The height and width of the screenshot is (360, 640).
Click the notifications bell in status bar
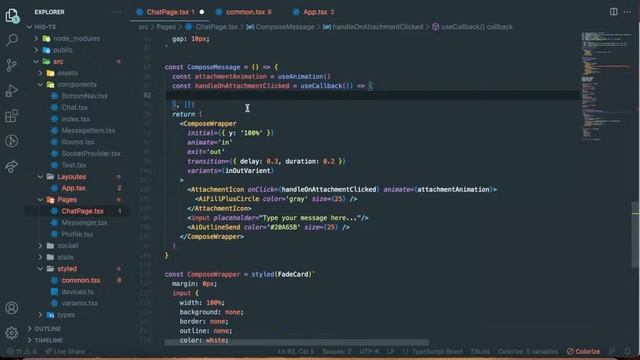[628, 351]
